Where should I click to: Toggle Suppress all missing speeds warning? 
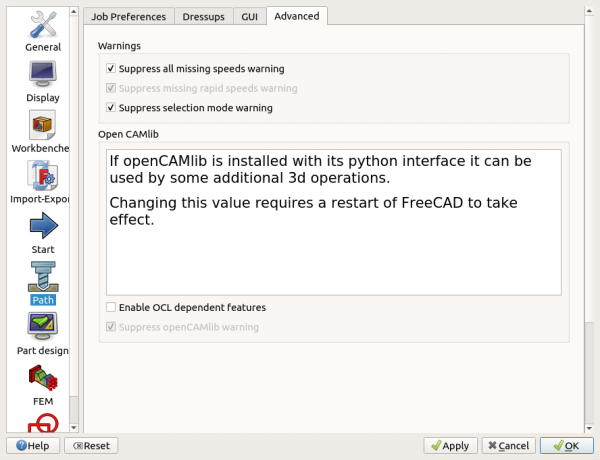[195, 69]
